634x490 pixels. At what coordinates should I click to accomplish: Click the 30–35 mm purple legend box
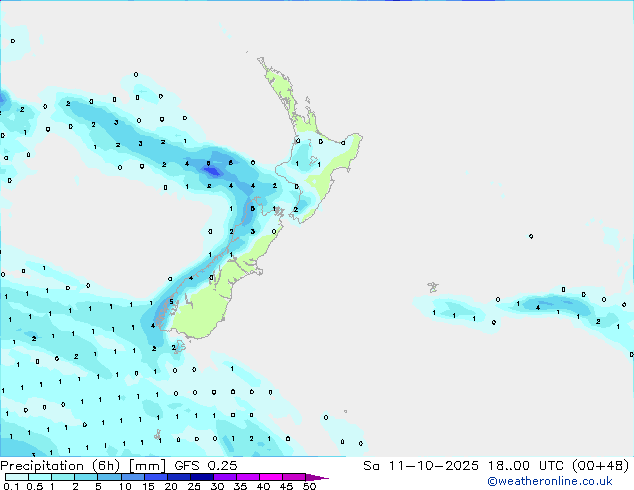[x=224, y=477]
